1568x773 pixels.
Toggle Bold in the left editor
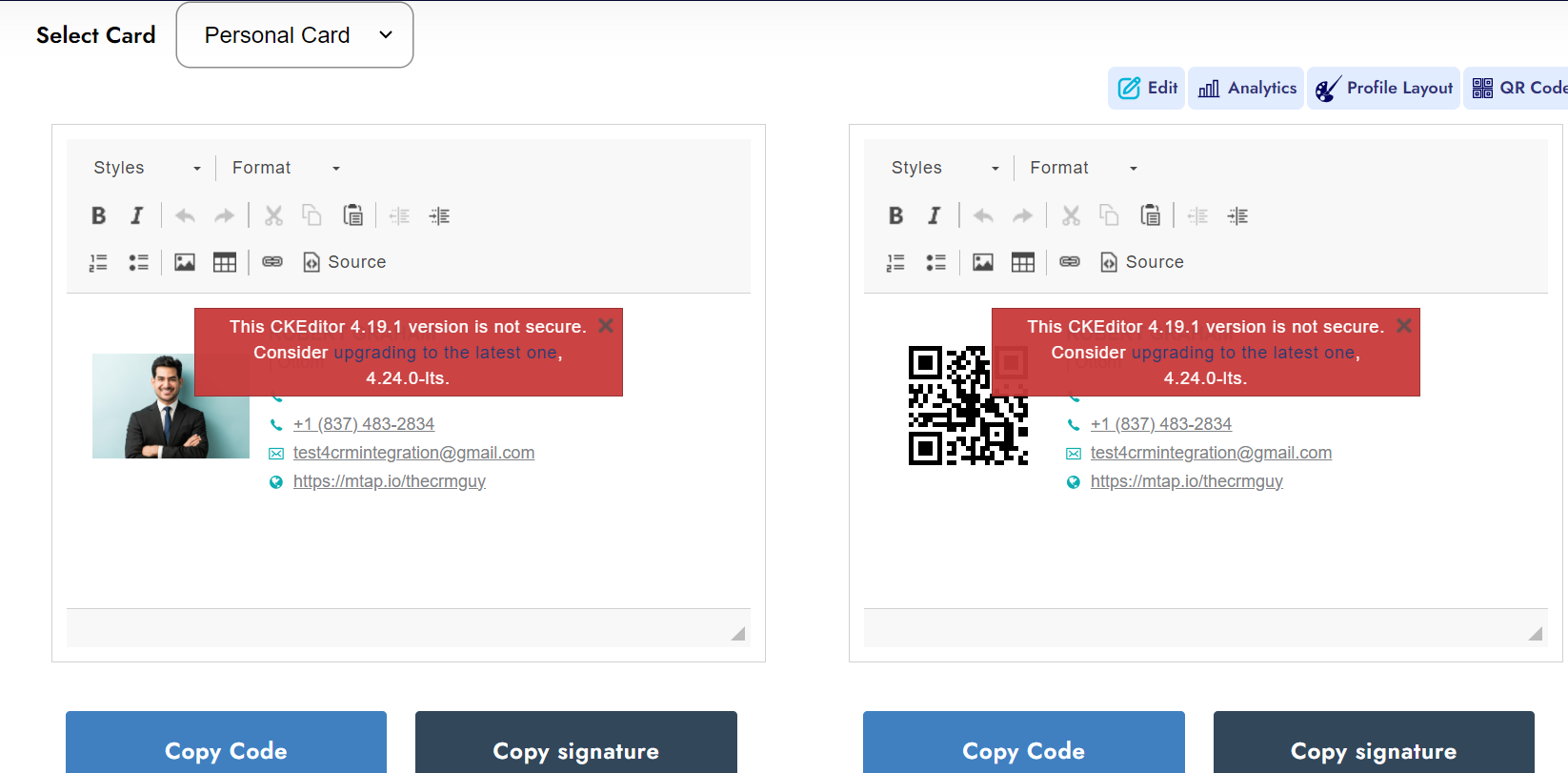(98, 215)
